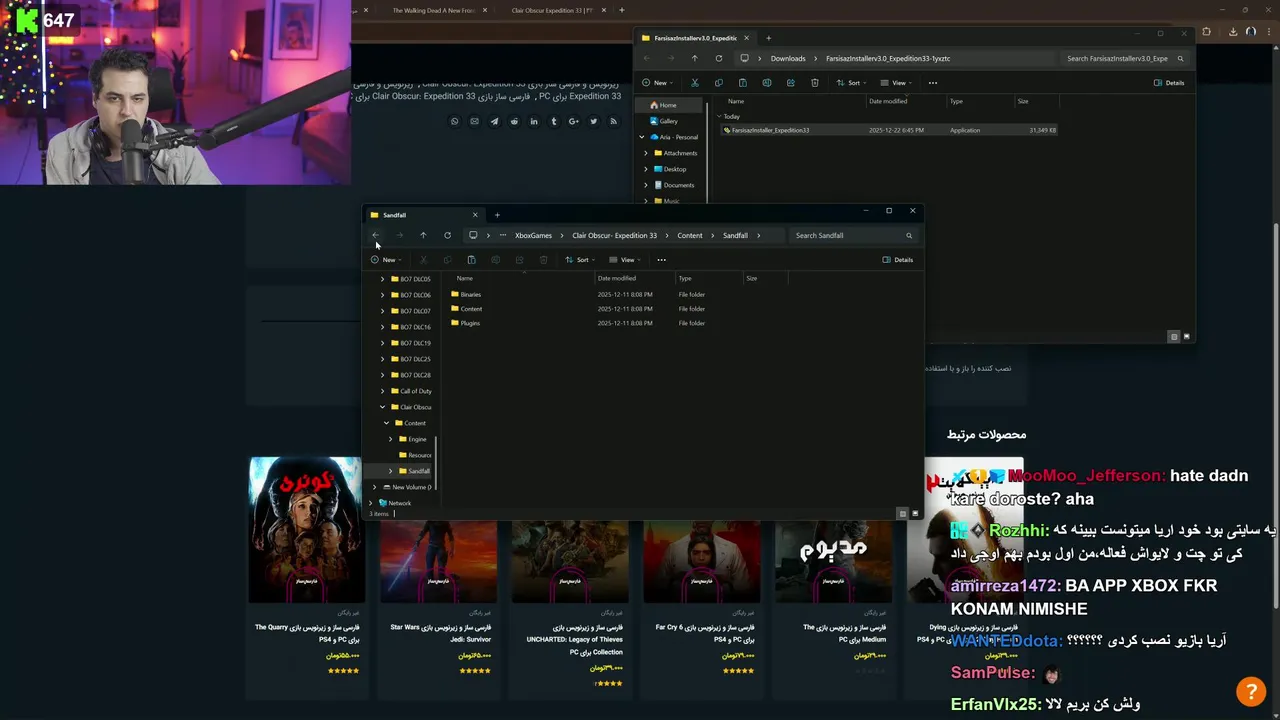Click the This PC monitor icon in the Sandfall address bar

[473, 235]
